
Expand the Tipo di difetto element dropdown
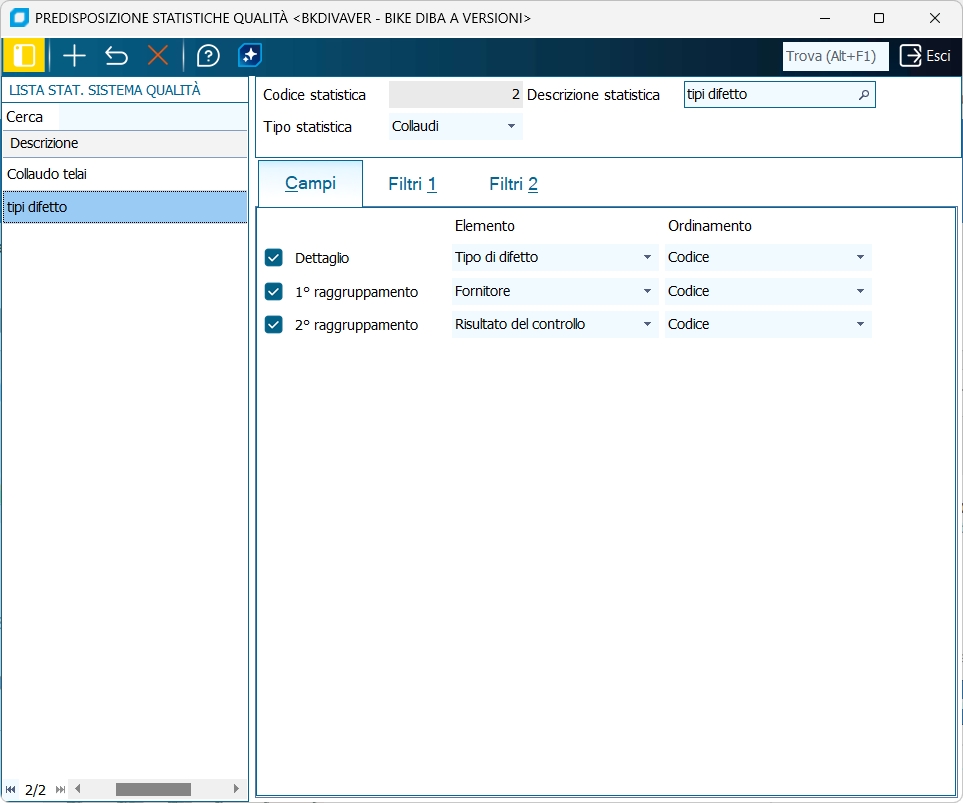click(x=647, y=258)
